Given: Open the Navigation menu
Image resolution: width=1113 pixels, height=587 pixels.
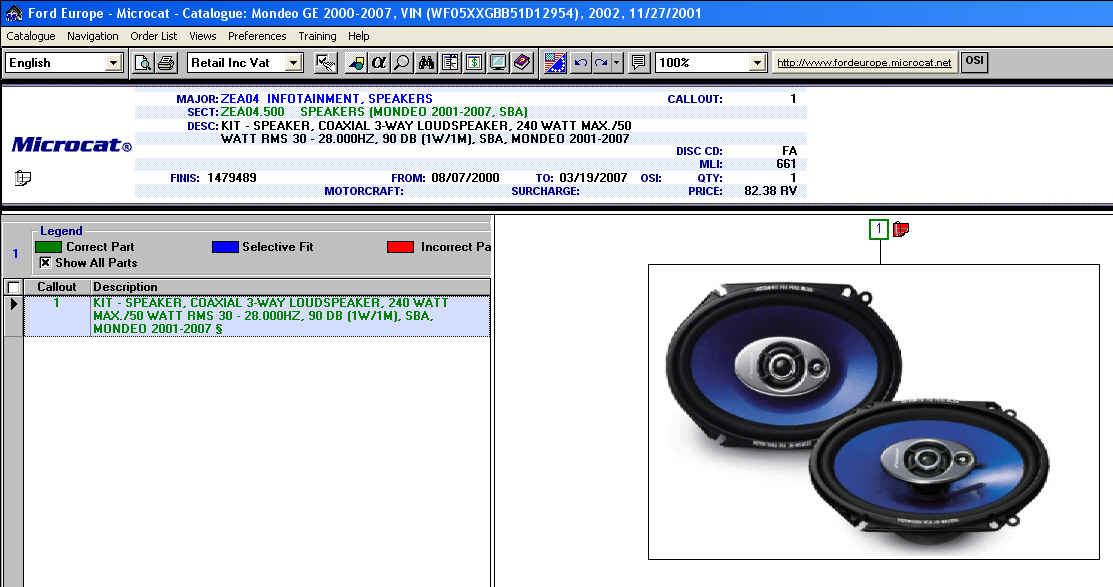Looking at the screenshot, I should 92,36.
